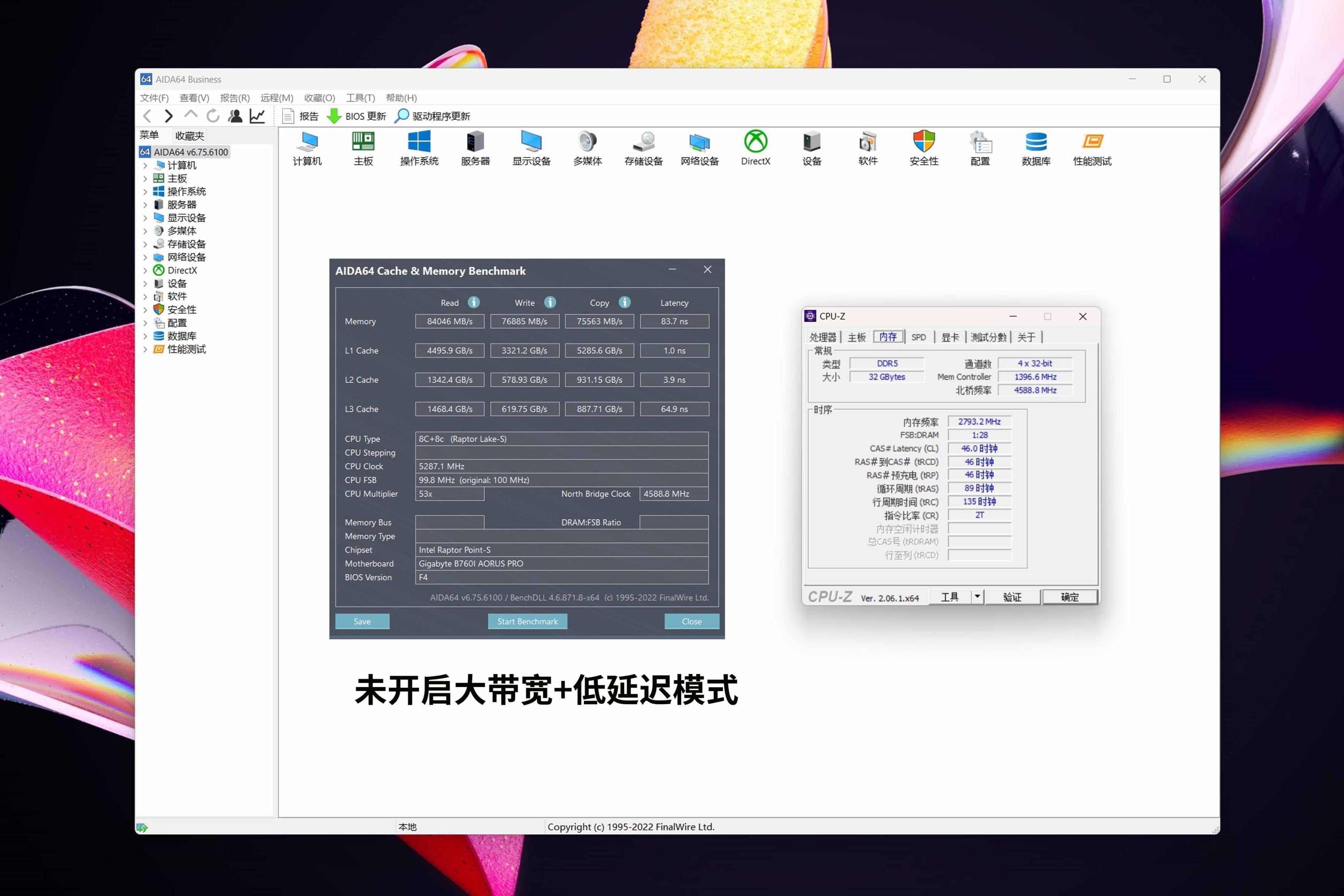This screenshot has width=1344, height=896.
Task: Click the Read info icon
Action: 474,302
